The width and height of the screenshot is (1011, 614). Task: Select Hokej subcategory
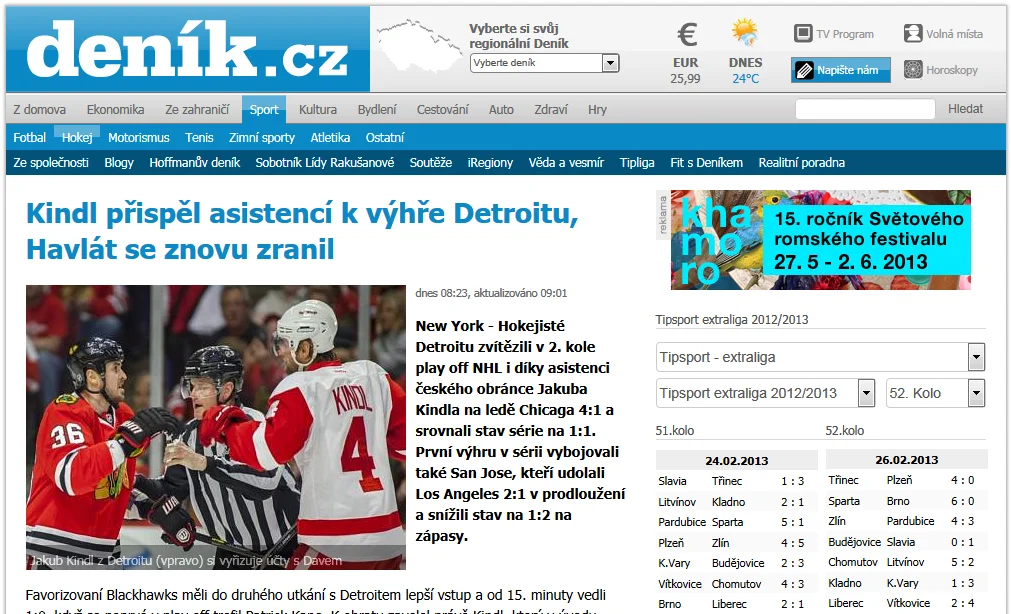77,137
